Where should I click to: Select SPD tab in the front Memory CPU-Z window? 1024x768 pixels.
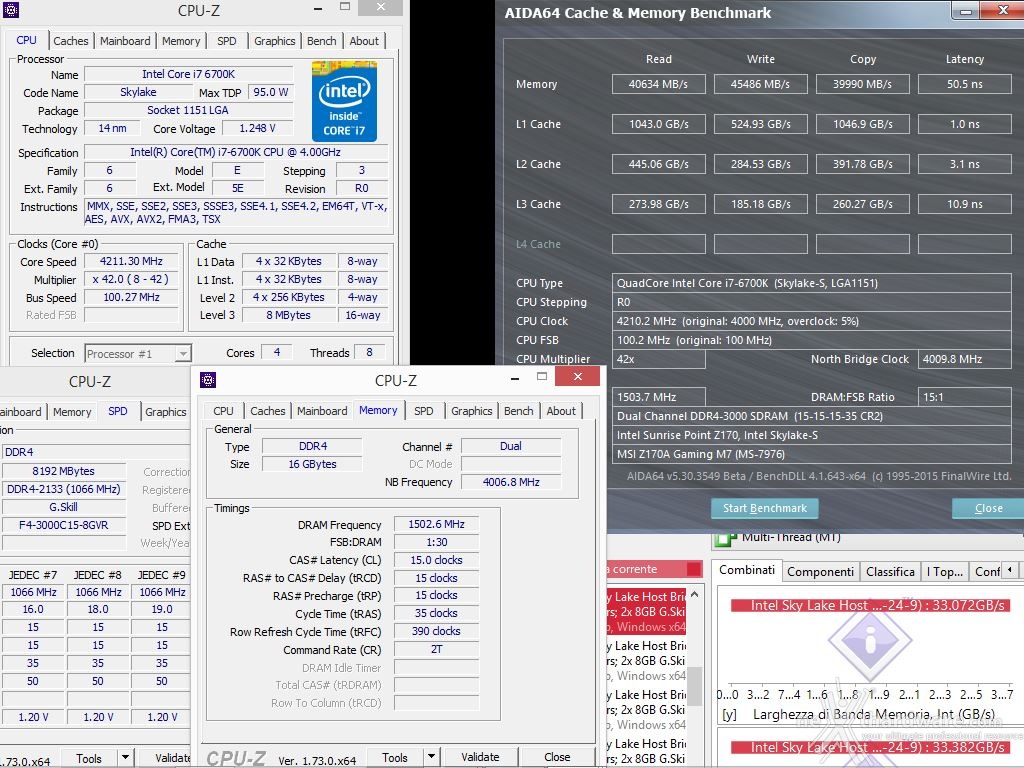coord(423,411)
